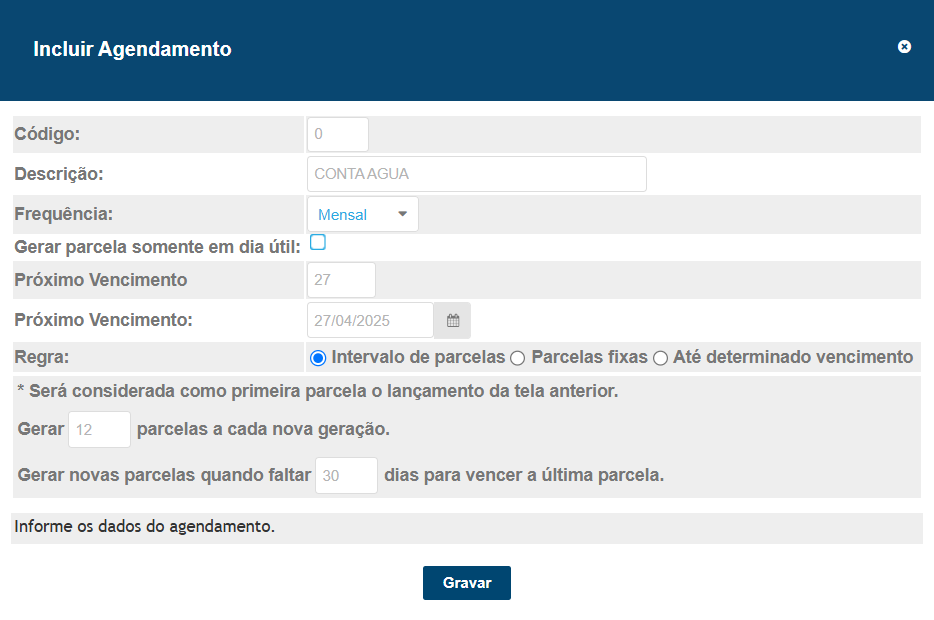This screenshot has height=620, width=934.
Task: Close the Incluir Agendamento dialog
Action: pyautogui.click(x=904, y=47)
